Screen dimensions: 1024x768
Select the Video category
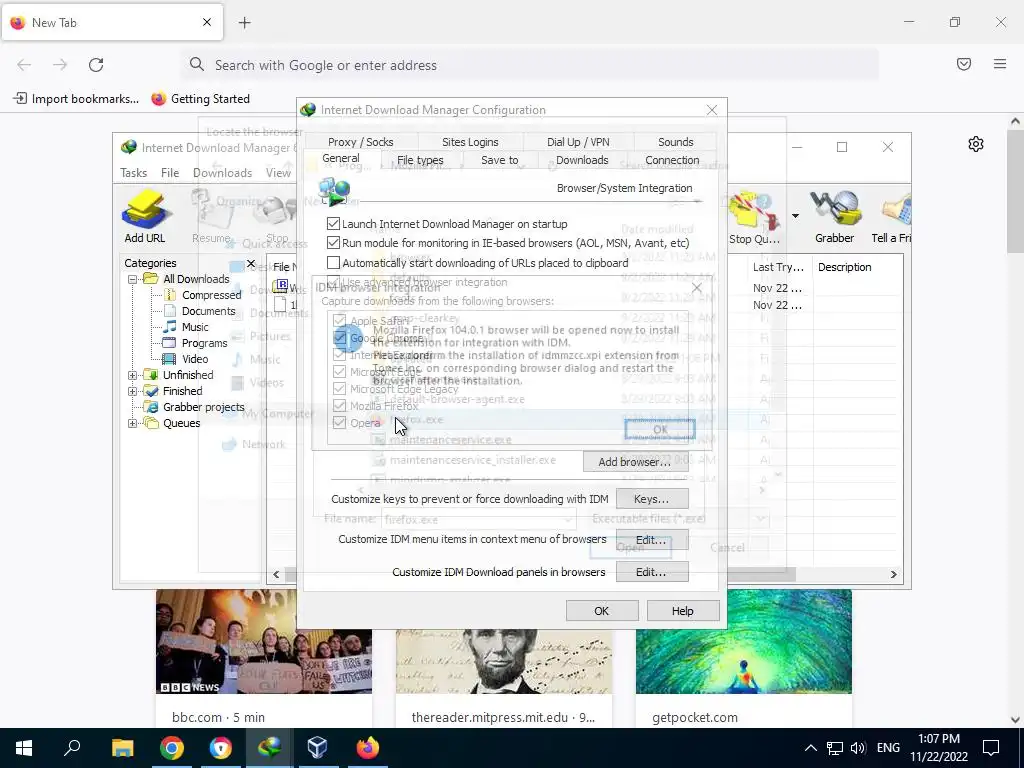195,359
